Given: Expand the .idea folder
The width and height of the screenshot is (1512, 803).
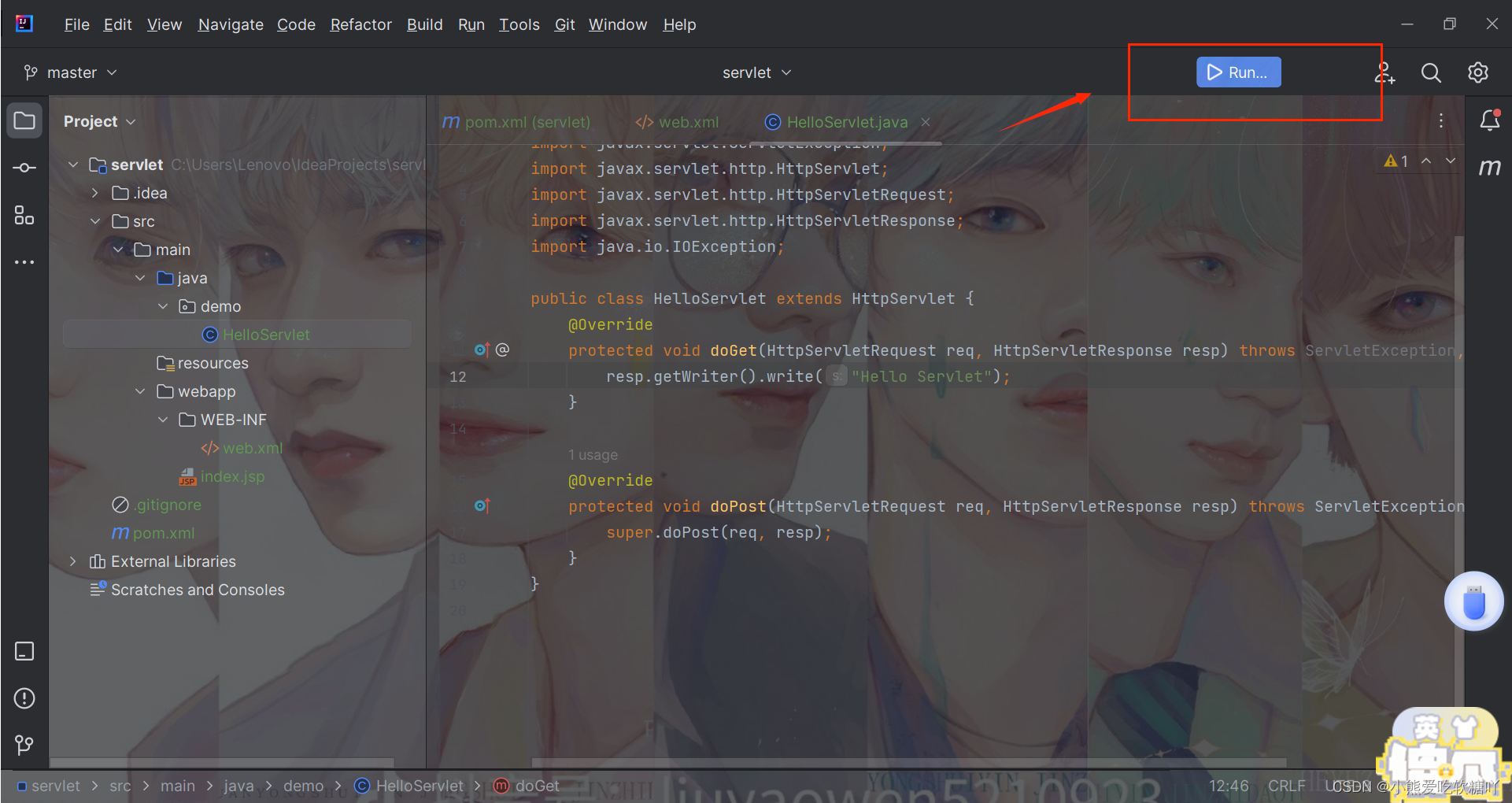Looking at the screenshot, I should click(x=95, y=193).
